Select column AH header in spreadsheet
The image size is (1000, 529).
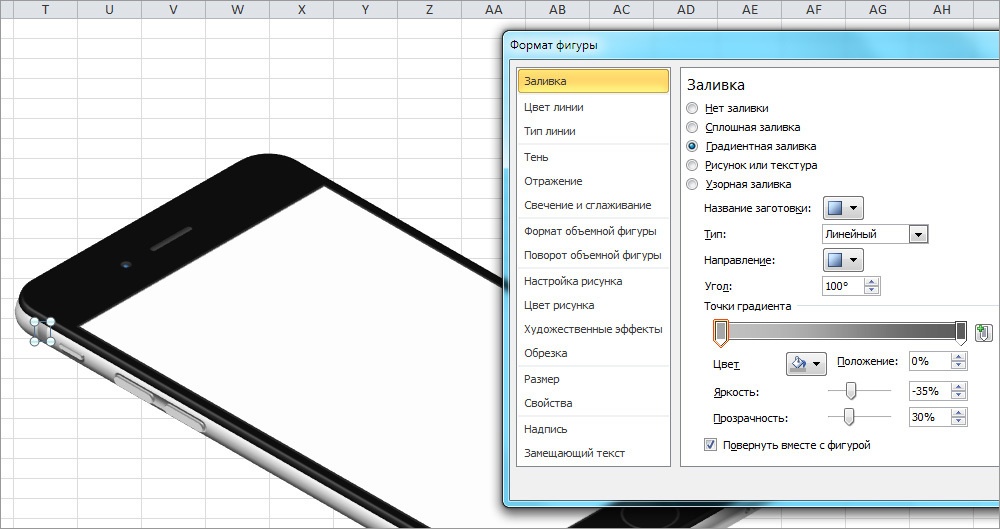pyautogui.click(x=942, y=10)
